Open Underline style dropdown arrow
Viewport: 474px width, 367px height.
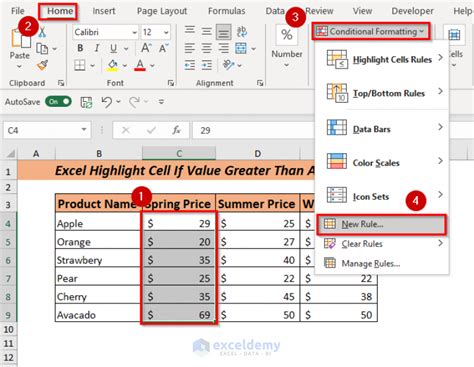[x=126, y=49]
